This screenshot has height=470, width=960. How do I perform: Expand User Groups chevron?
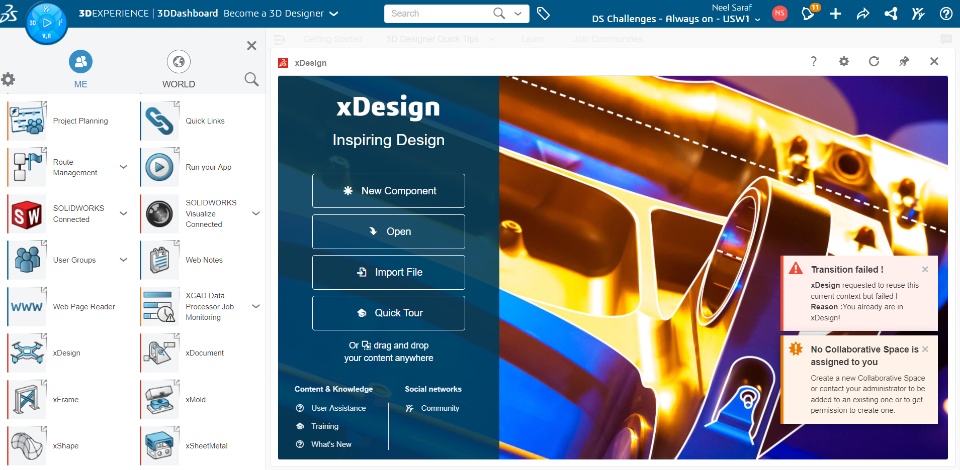pos(123,260)
